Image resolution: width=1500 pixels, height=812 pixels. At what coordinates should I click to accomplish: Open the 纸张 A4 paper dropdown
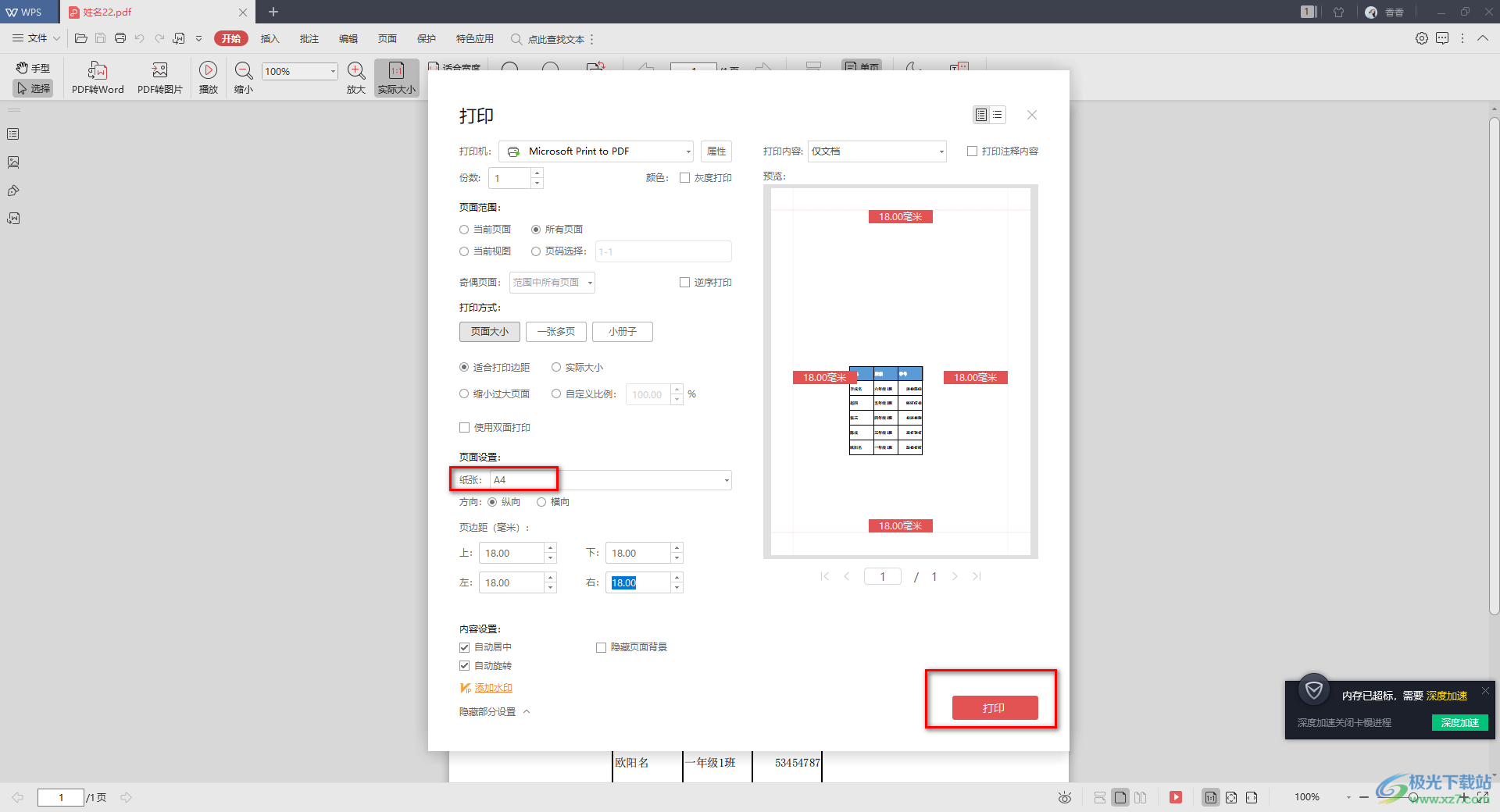[610, 480]
